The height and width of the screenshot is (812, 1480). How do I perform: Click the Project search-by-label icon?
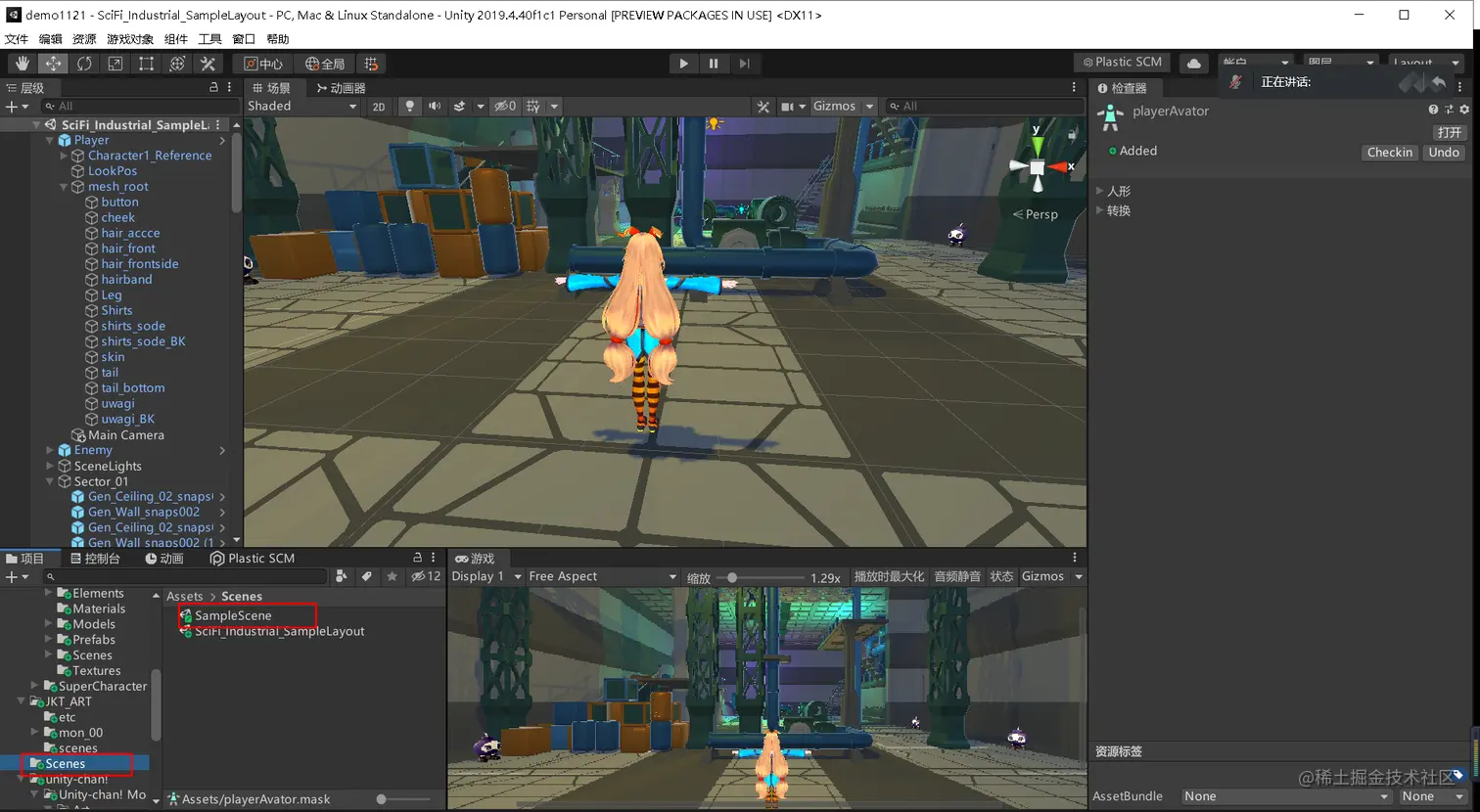(367, 576)
